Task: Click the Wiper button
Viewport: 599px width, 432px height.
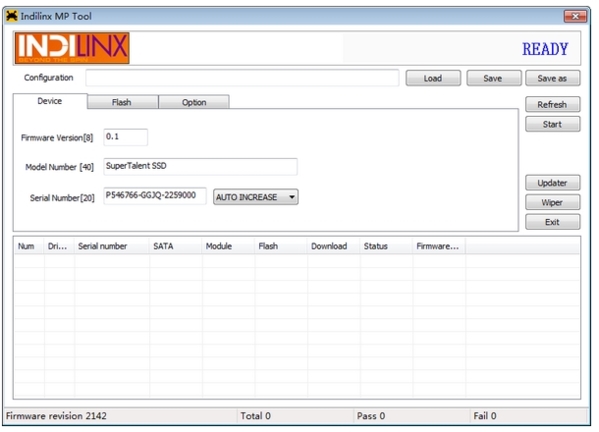Action: 552,202
